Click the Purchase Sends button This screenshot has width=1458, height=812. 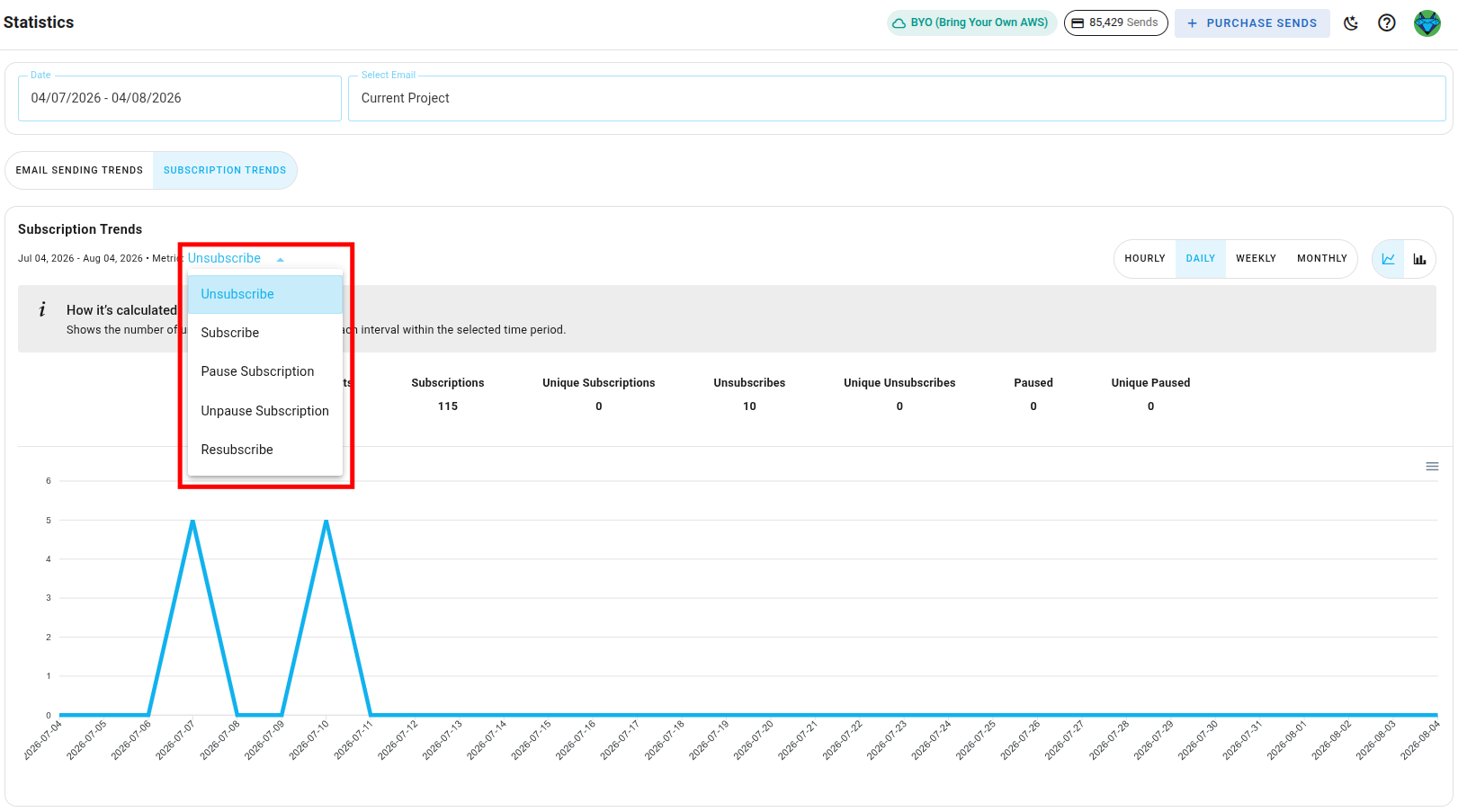coord(1252,23)
